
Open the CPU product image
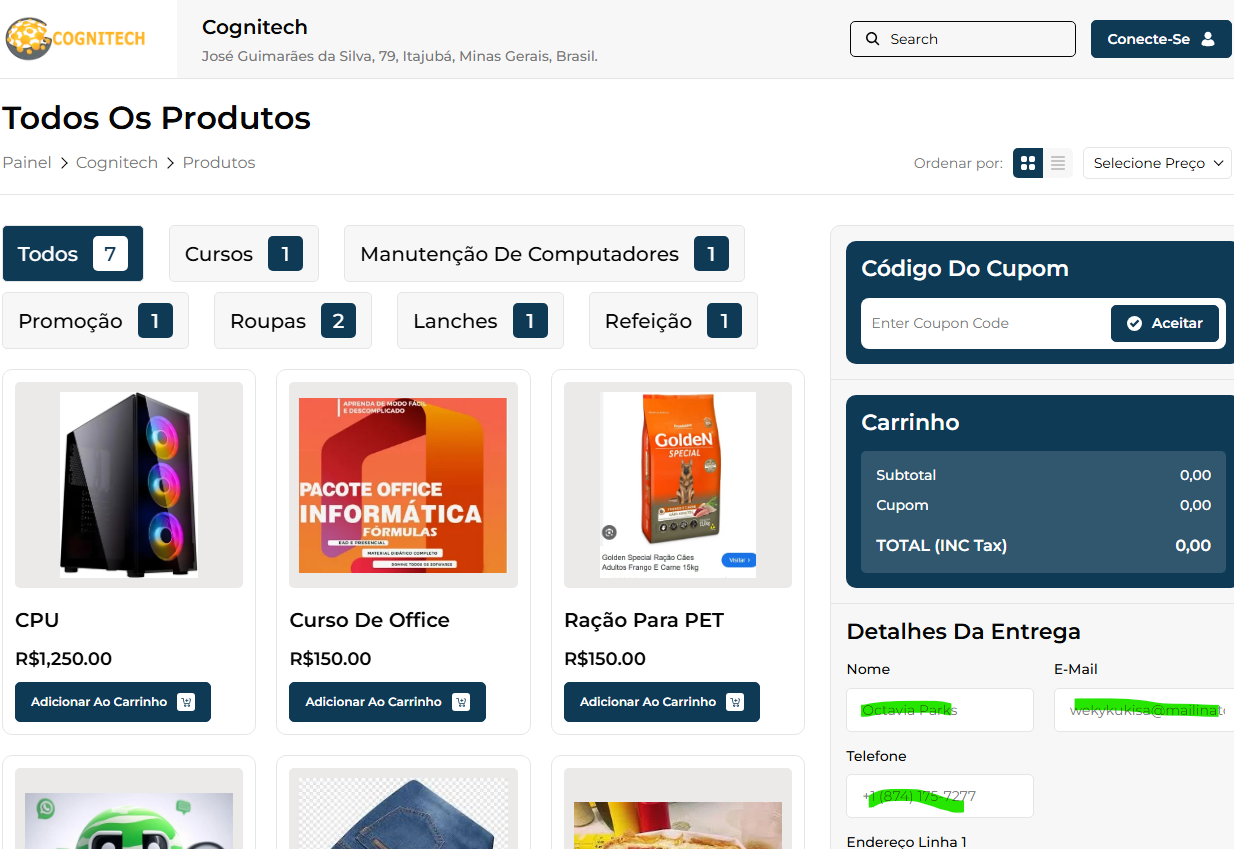129,485
